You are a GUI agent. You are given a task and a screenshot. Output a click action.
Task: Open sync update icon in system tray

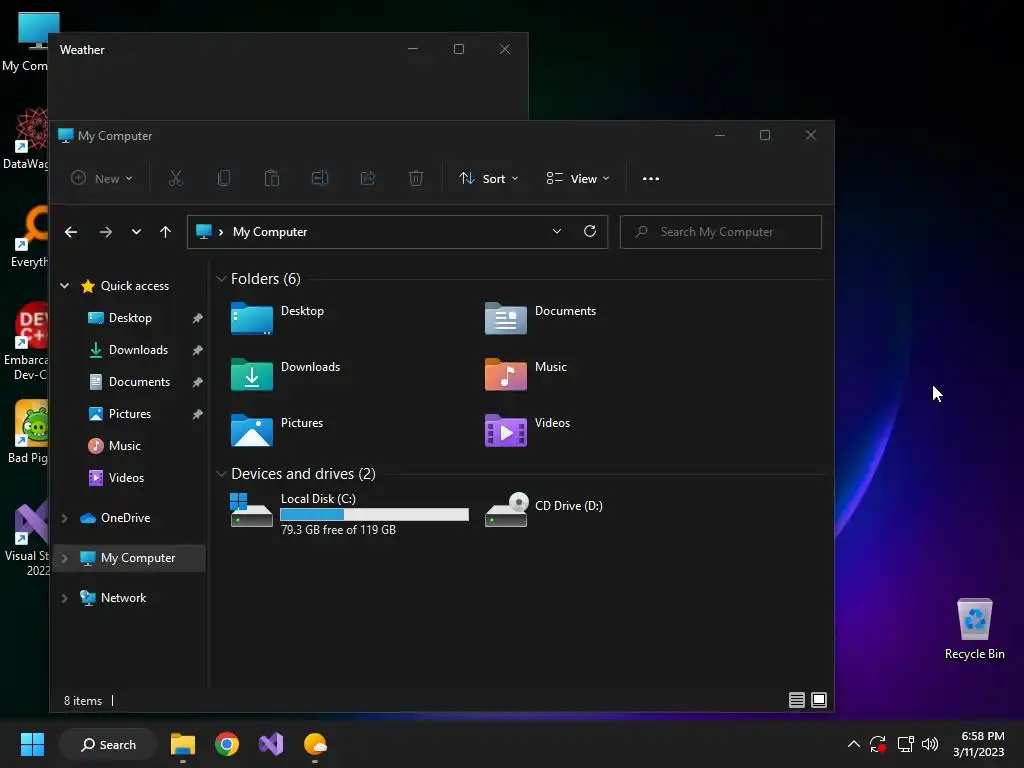click(878, 744)
